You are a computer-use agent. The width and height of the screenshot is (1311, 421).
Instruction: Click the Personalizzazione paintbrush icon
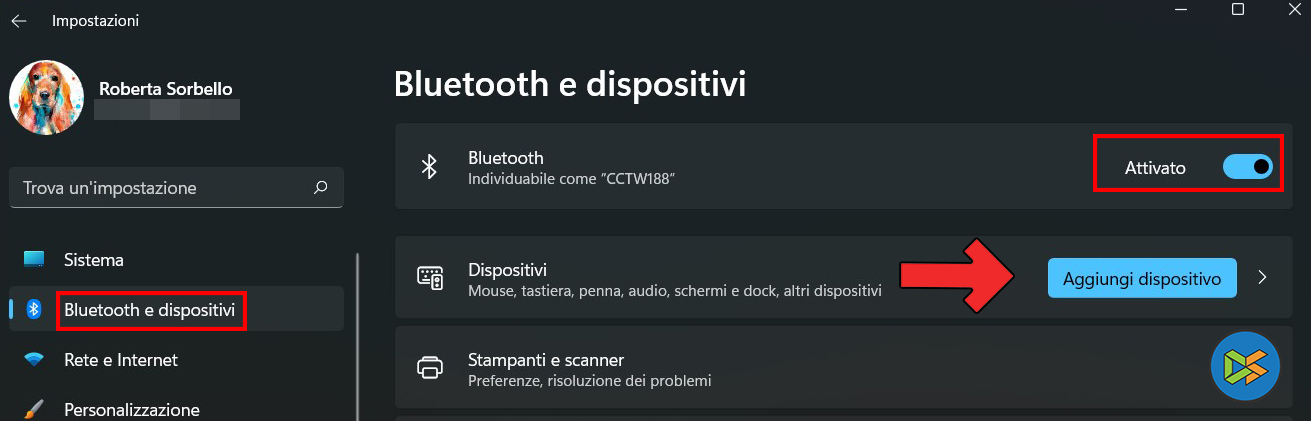click(x=34, y=409)
